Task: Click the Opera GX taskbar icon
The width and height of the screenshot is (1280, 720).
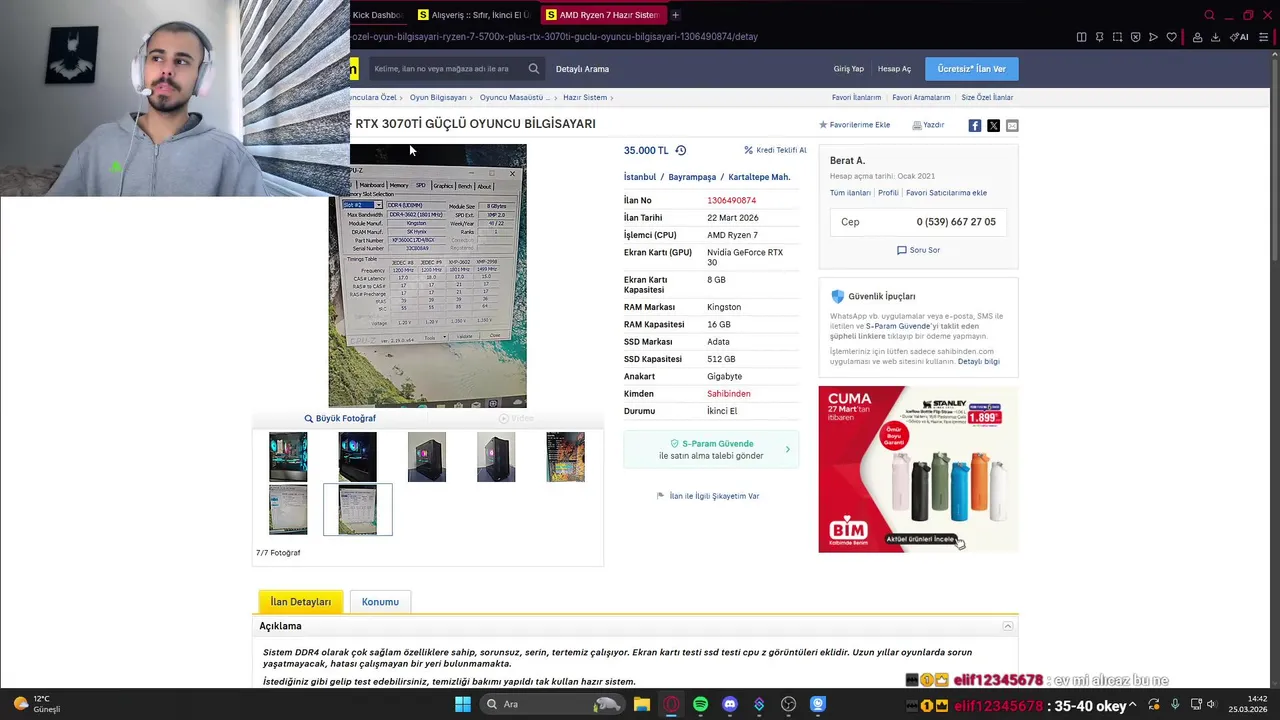Action: [x=671, y=704]
